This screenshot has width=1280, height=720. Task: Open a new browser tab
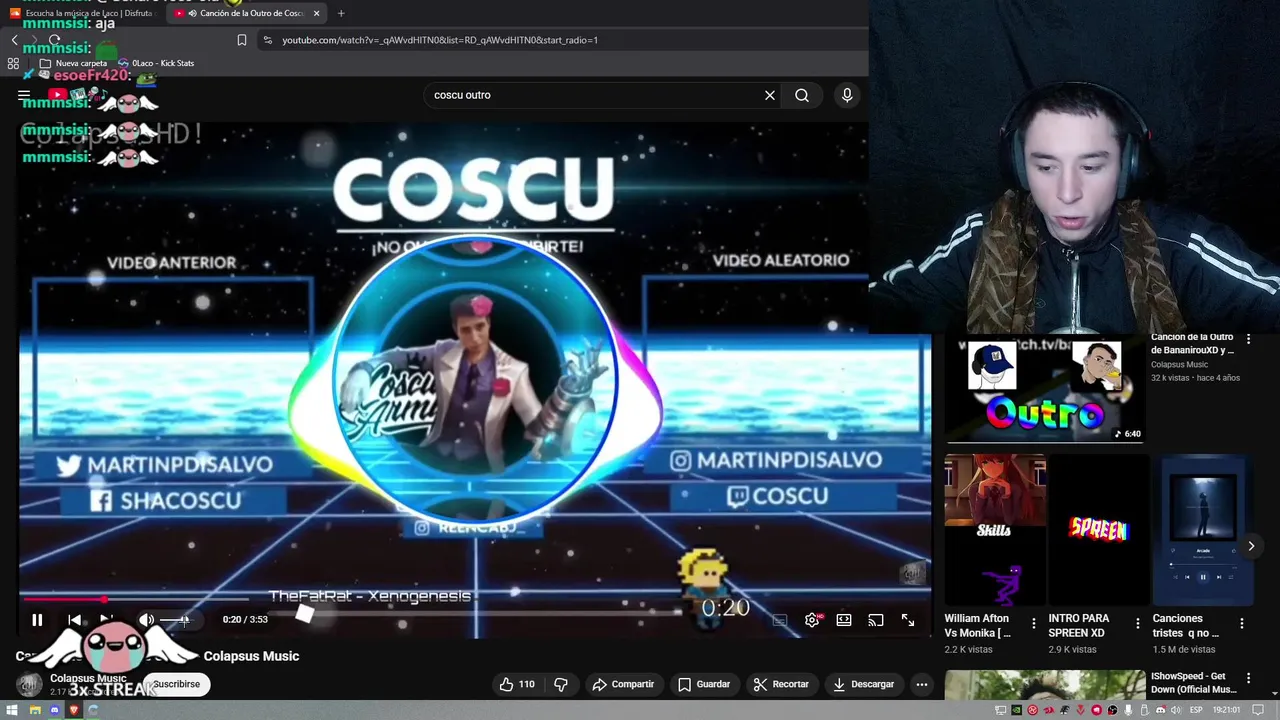tap(341, 13)
